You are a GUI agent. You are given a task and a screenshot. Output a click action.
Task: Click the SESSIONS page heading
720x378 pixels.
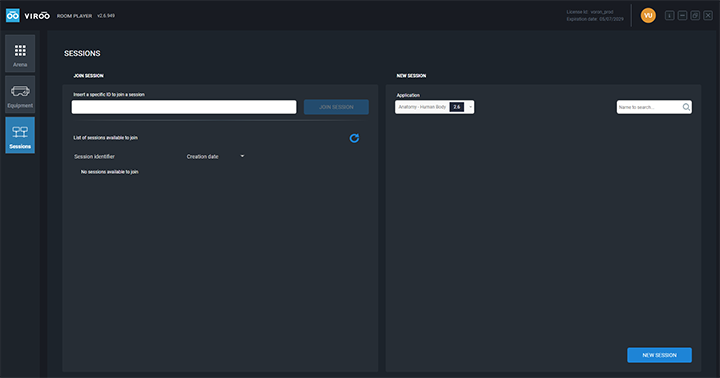82,53
